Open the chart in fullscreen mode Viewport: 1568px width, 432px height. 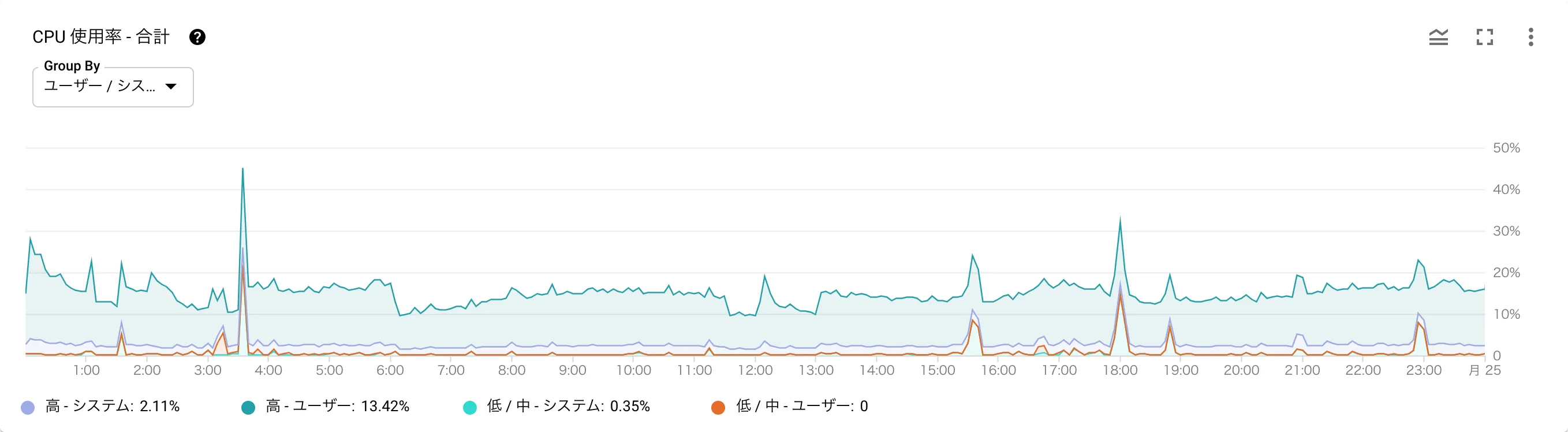point(1485,37)
